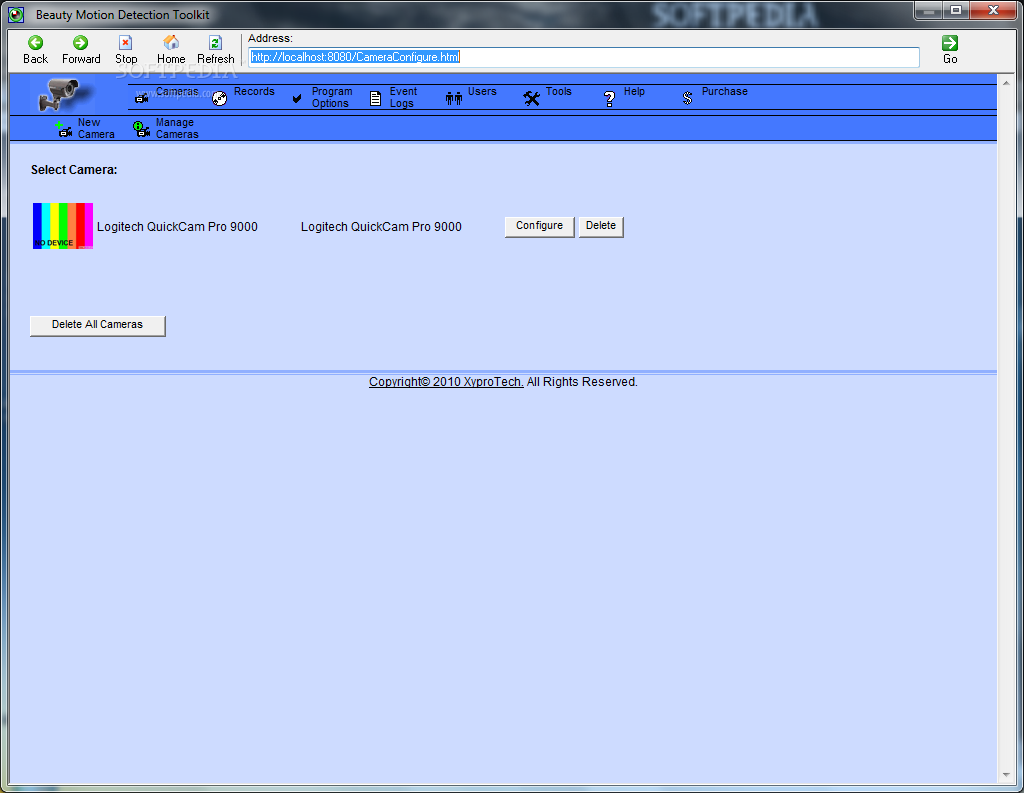
Task: Click the Cameras menu camera icon
Action: click(x=142, y=99)
